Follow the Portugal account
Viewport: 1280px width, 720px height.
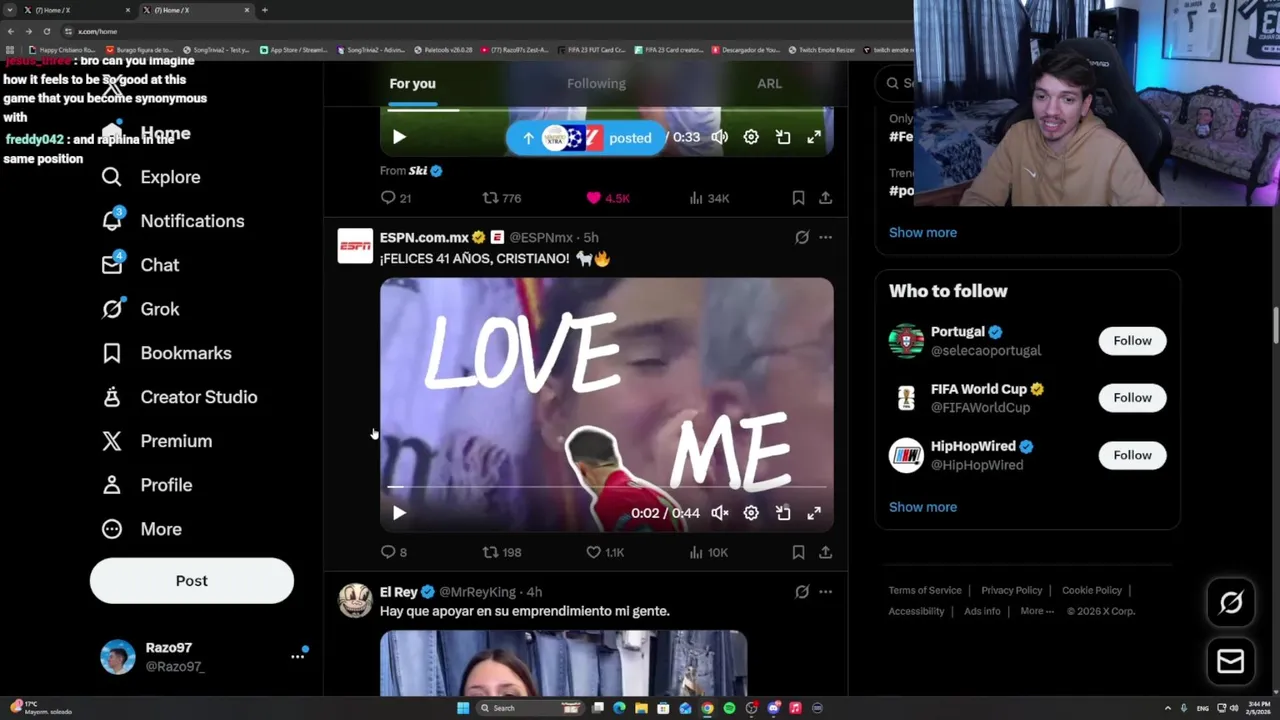[x=1132, y=341]
